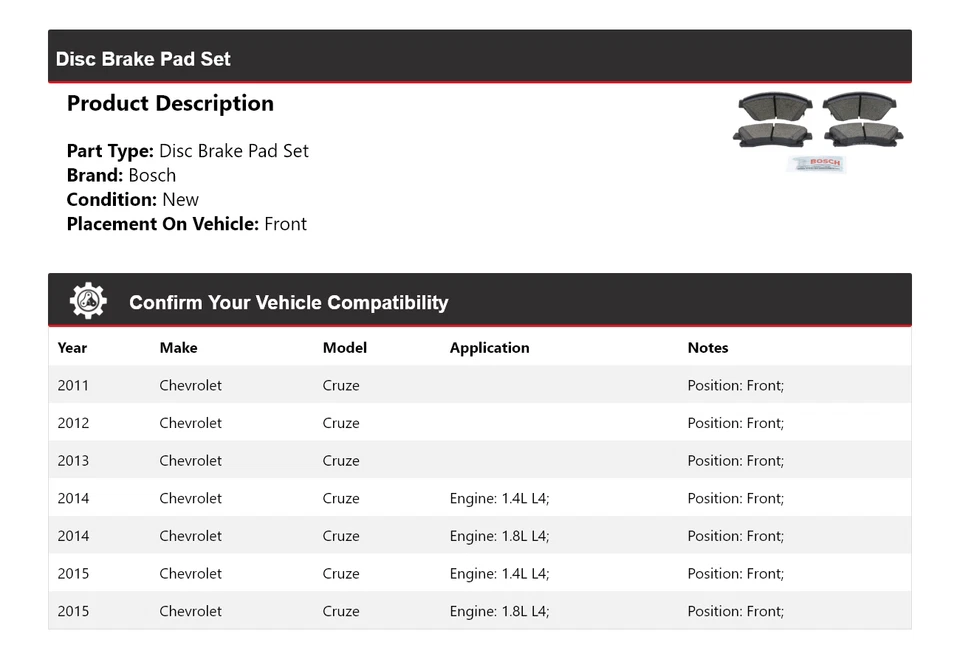
Task: Click the Notes column header
Action: tap(707, 348)
